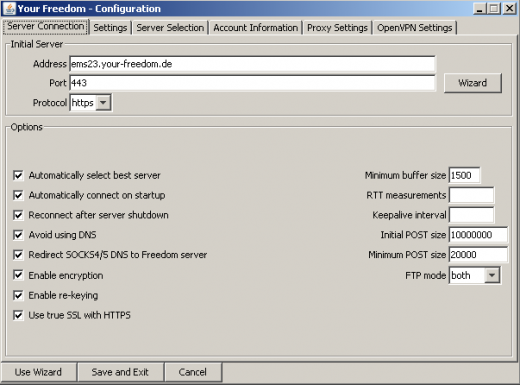Viewport: 520px width, 385px height.
Task: Toggle Automatically select best server checkbox
Action: [x=18, y=175]
